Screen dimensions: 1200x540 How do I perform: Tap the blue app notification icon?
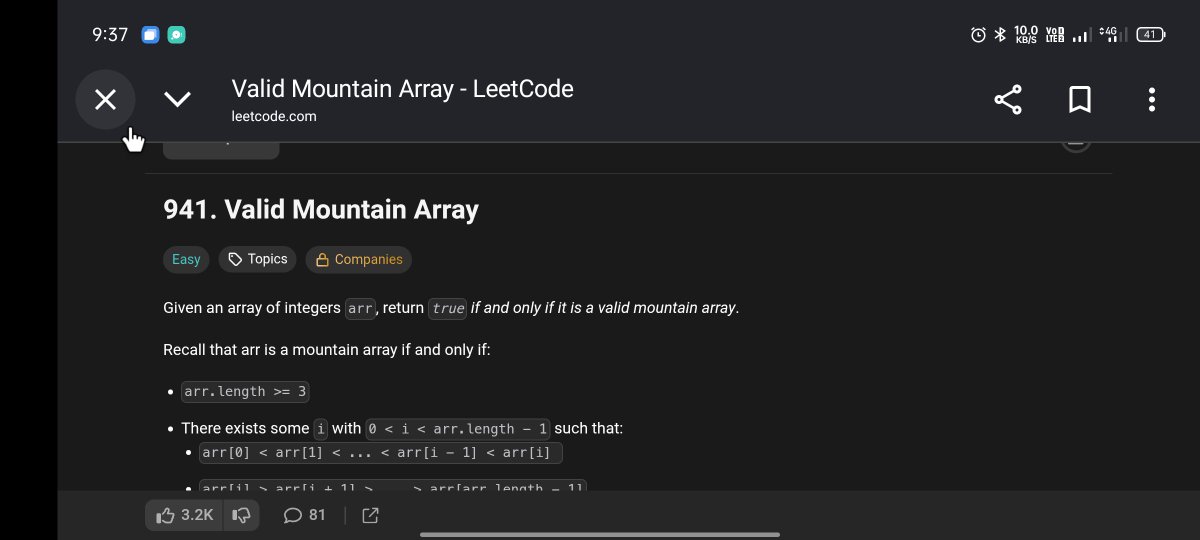tap(150, 35)
